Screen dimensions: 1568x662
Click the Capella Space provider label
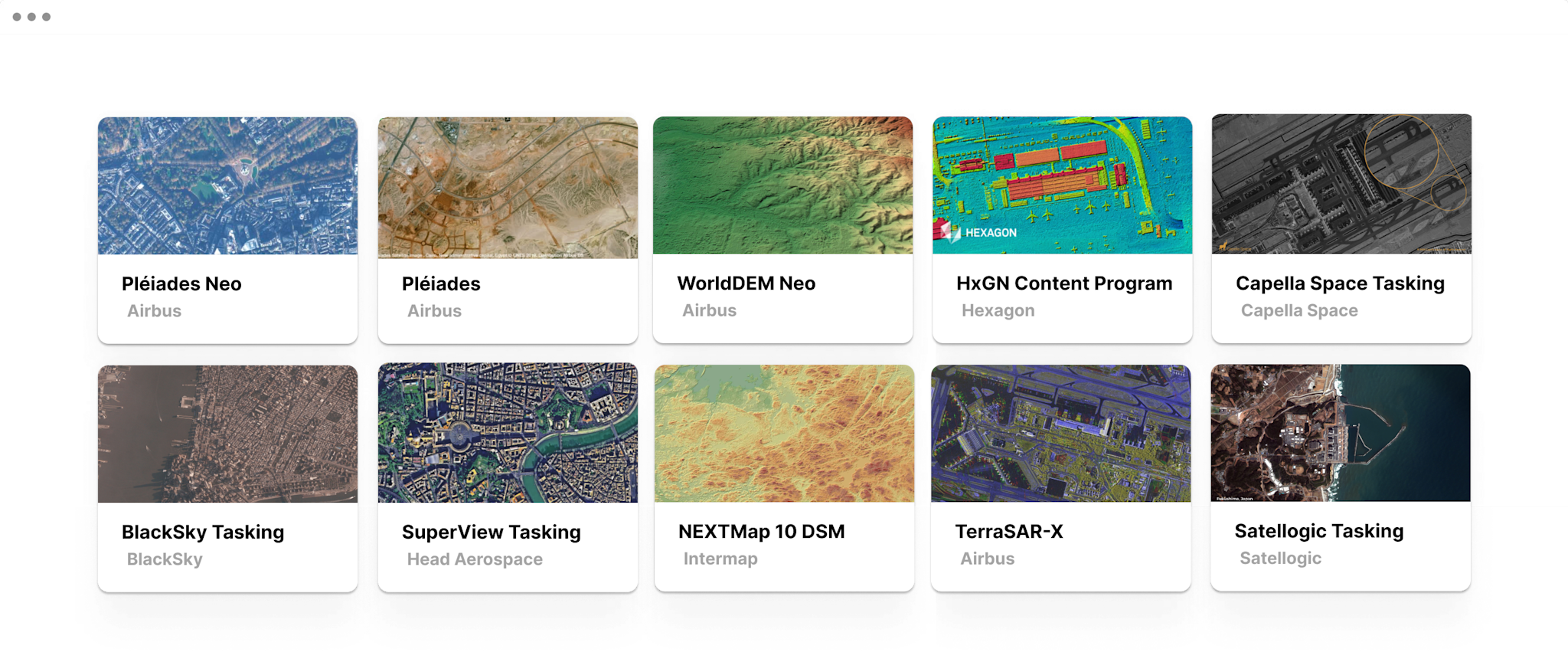click(1299, 310)
